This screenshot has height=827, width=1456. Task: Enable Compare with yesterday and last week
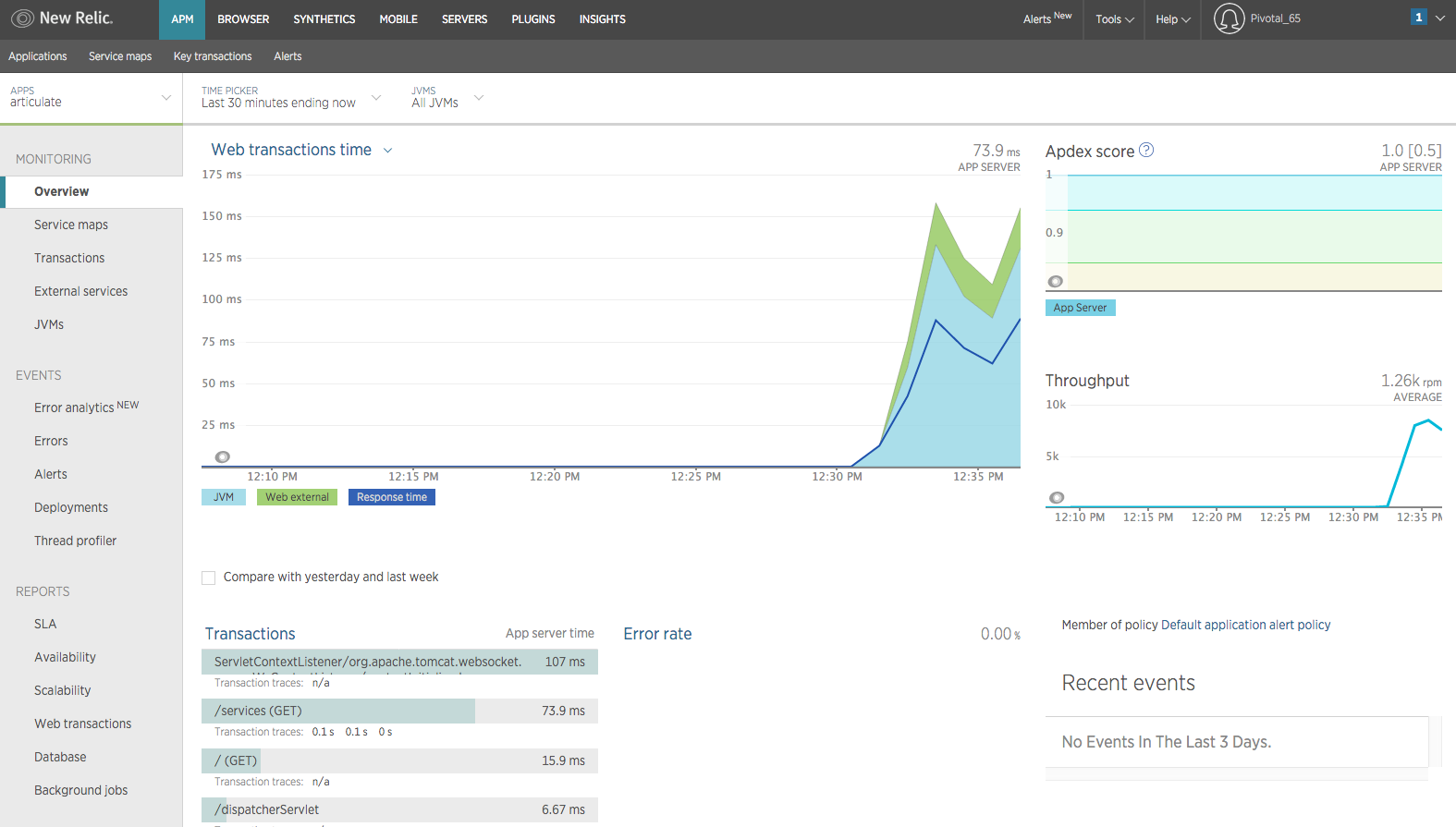pos(209,578)
